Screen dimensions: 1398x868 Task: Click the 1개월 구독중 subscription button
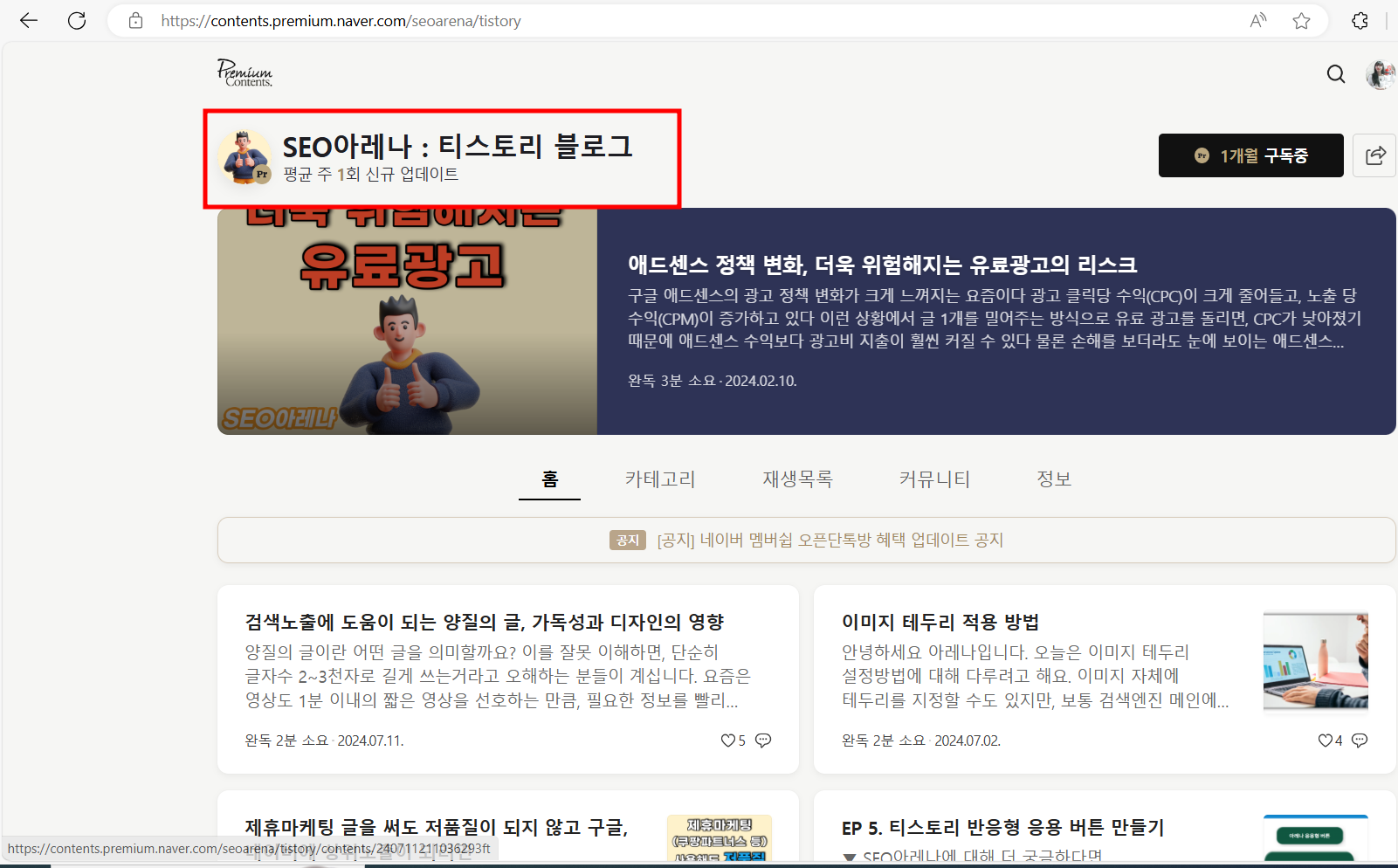1250,155
